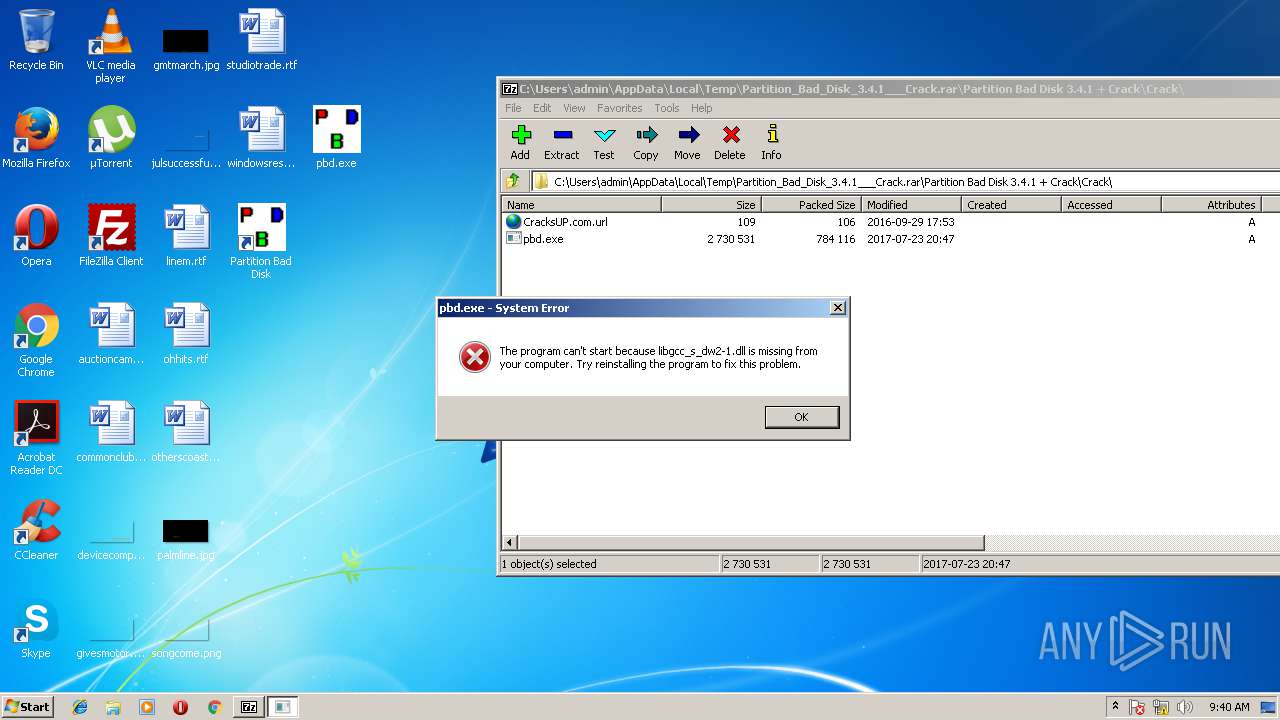
Task: Sort by the Attributes column header
Action: [1211, 204]
